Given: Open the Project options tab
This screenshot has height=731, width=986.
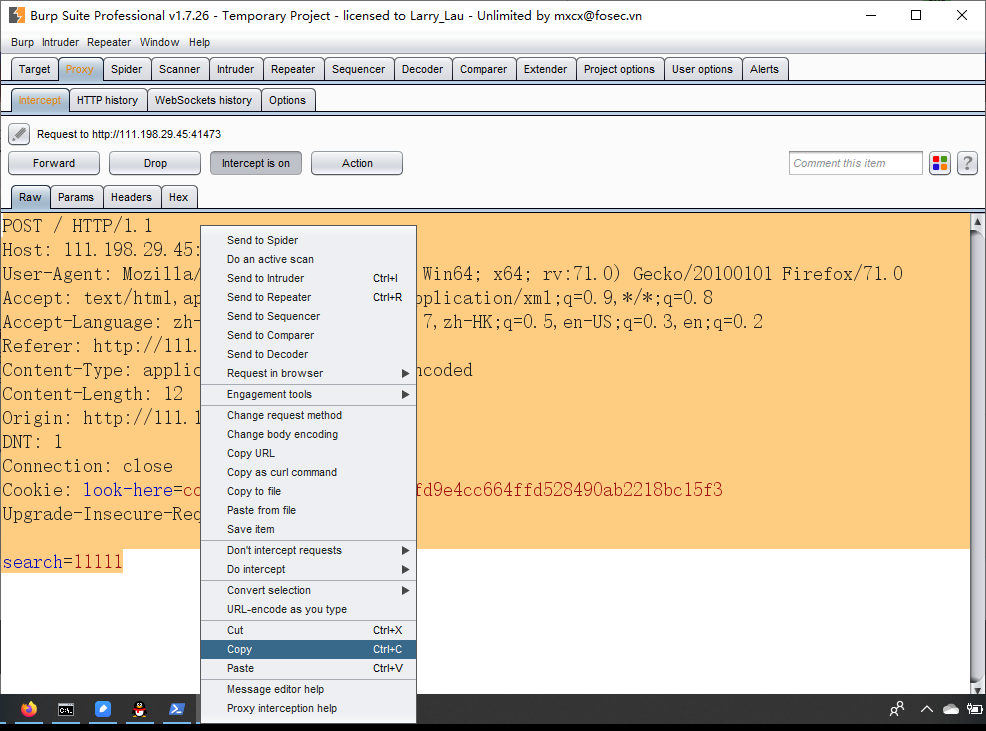Looking at the screenshot, I should point(619,69).
